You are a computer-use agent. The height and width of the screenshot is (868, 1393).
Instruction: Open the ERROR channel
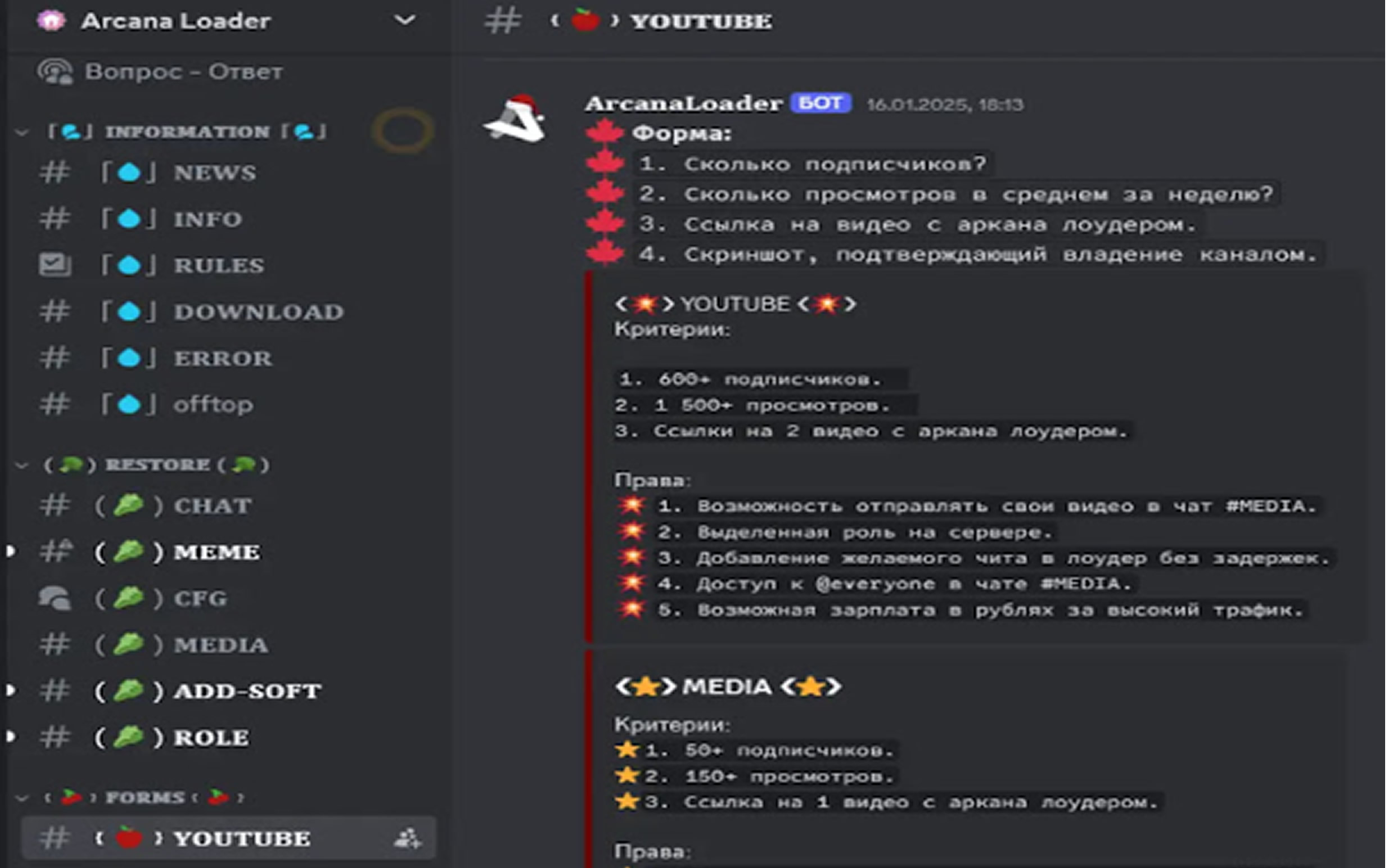pyautogui.click(x=223, y=358)
